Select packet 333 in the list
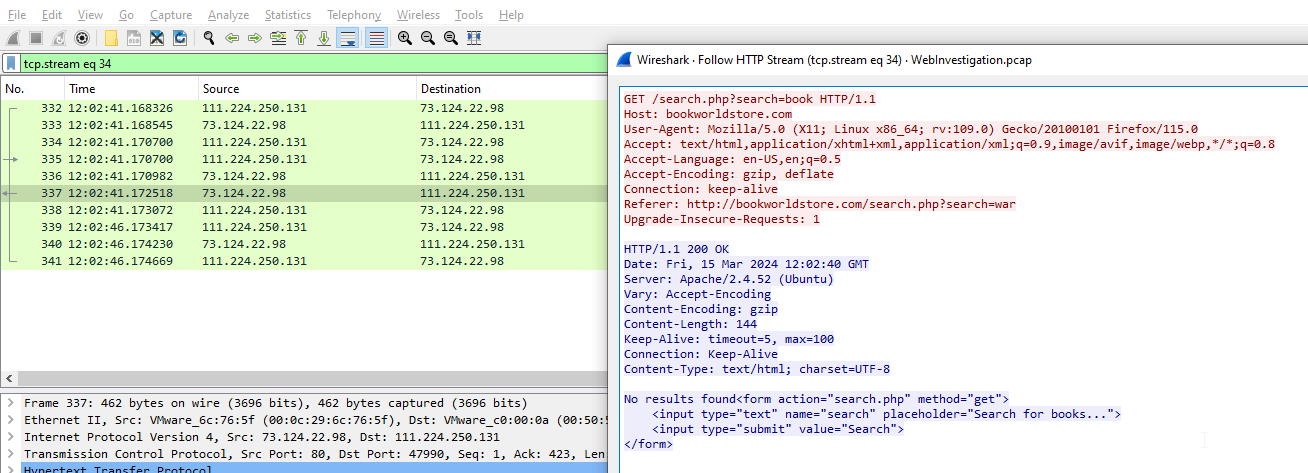The height and width of the screenshot is (473, 1308). (305, 125)
